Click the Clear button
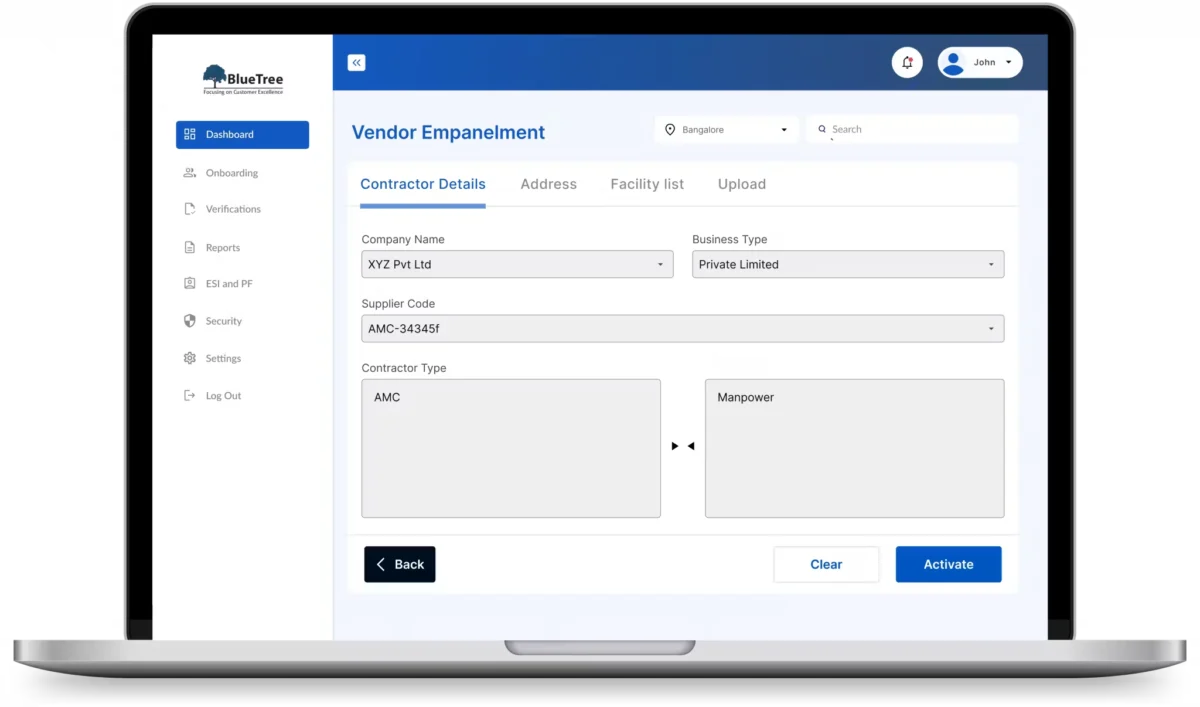The height and width of the screenshot is (707, 1200). tap(826, 564)
